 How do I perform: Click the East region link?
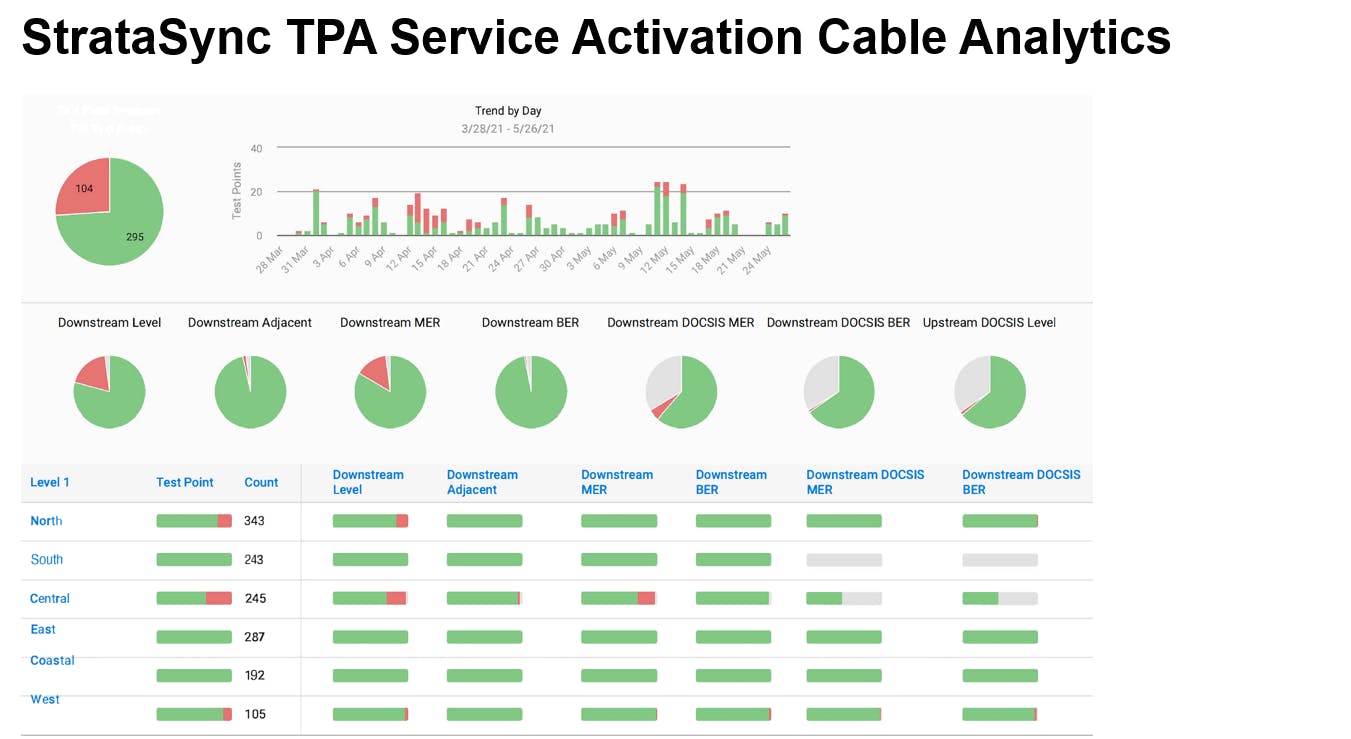tap(42, 629)
